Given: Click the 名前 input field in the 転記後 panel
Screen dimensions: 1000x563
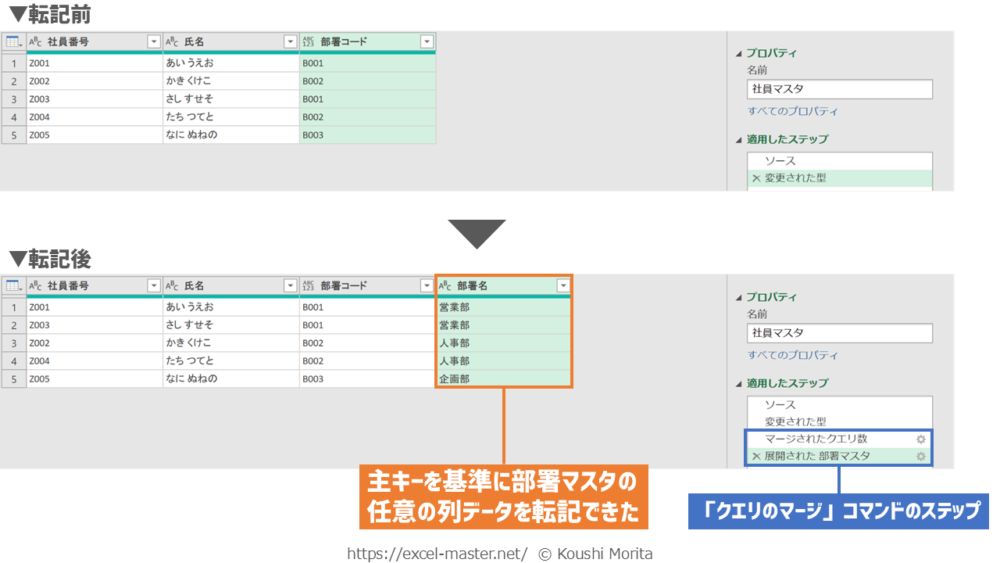Looking at the screenshot, I should [x=839, y=333].
